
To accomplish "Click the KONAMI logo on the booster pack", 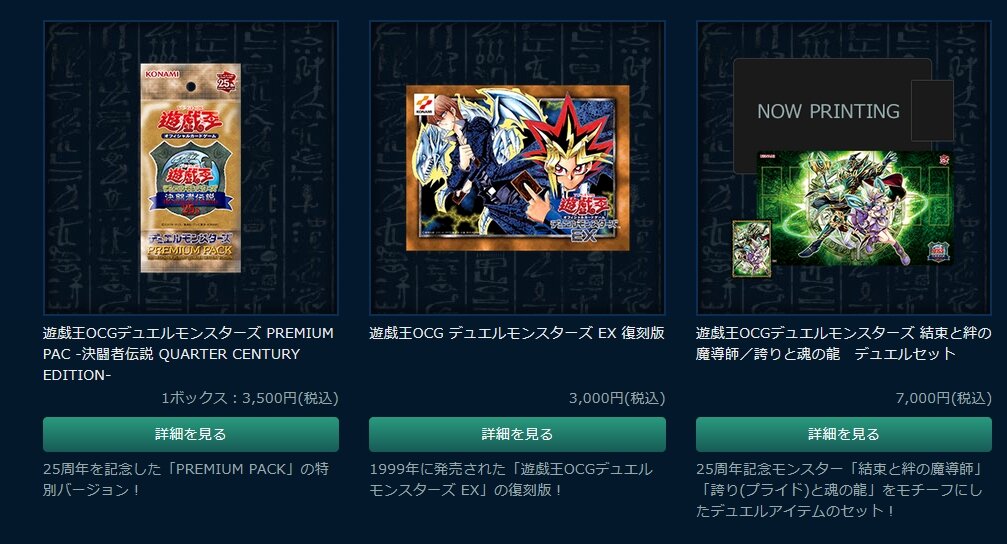I will coord(162,74).
